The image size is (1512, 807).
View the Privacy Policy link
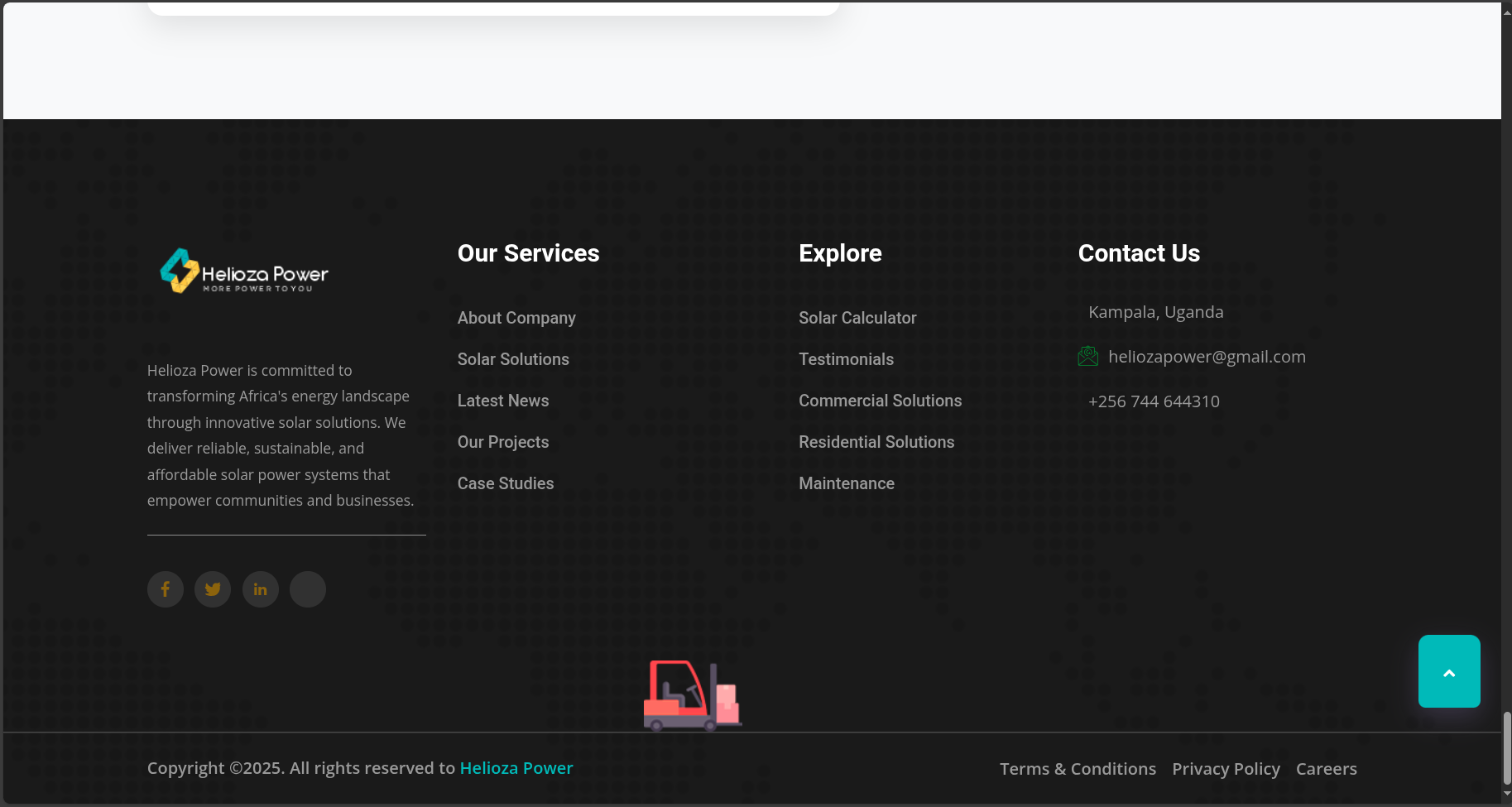[1226, 769]
